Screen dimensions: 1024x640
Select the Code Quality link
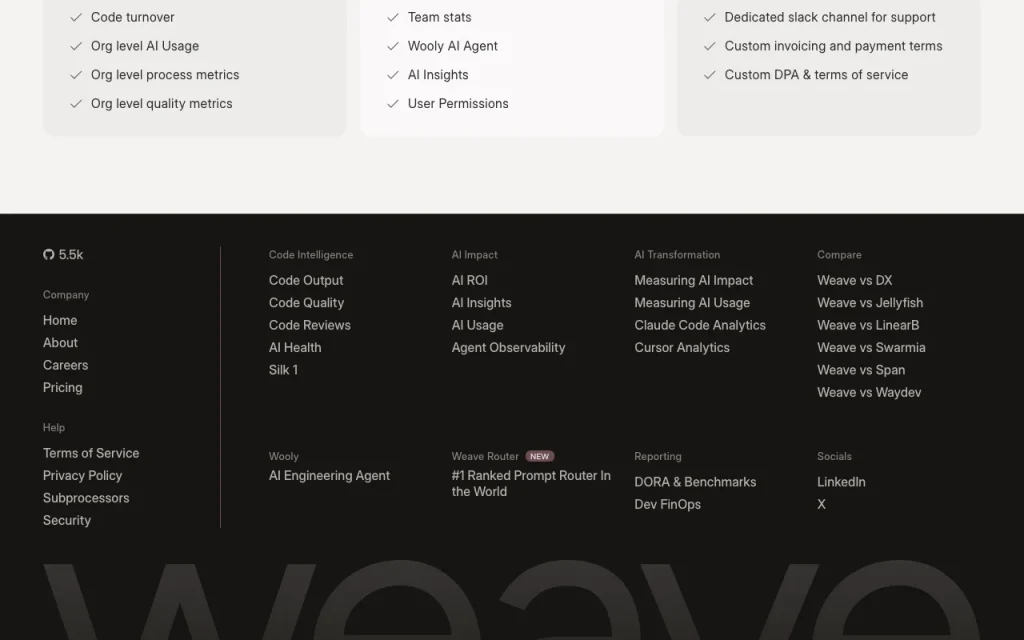(306, 303)
